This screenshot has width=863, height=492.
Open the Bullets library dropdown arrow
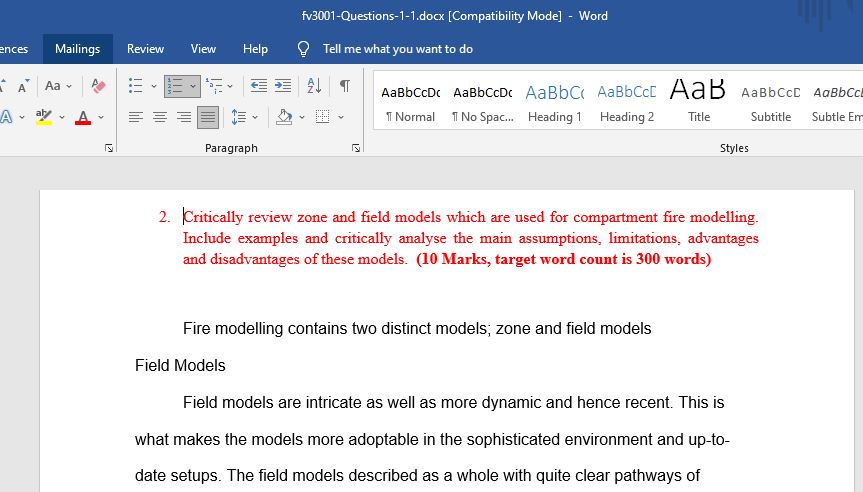click(x=154, y=86)
